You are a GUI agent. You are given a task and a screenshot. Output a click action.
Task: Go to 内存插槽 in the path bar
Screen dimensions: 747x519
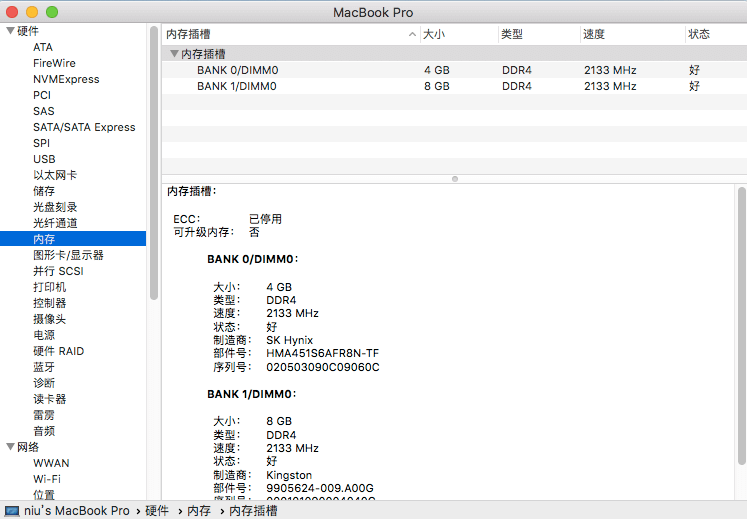[253, 511]
